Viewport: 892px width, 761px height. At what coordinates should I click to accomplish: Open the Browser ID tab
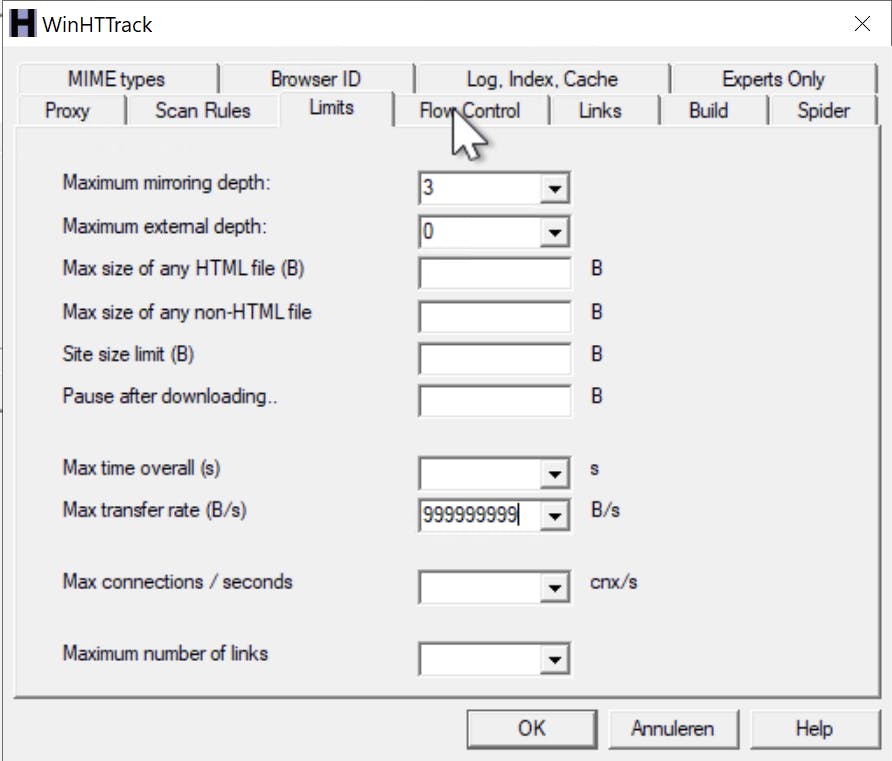pos(316,78)
